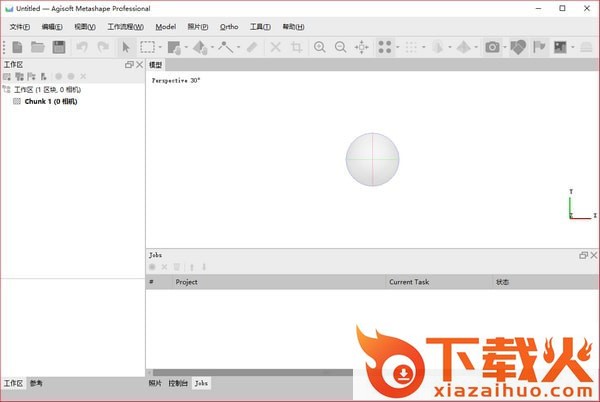Toggle Show Images thumbnail icon

560,47
